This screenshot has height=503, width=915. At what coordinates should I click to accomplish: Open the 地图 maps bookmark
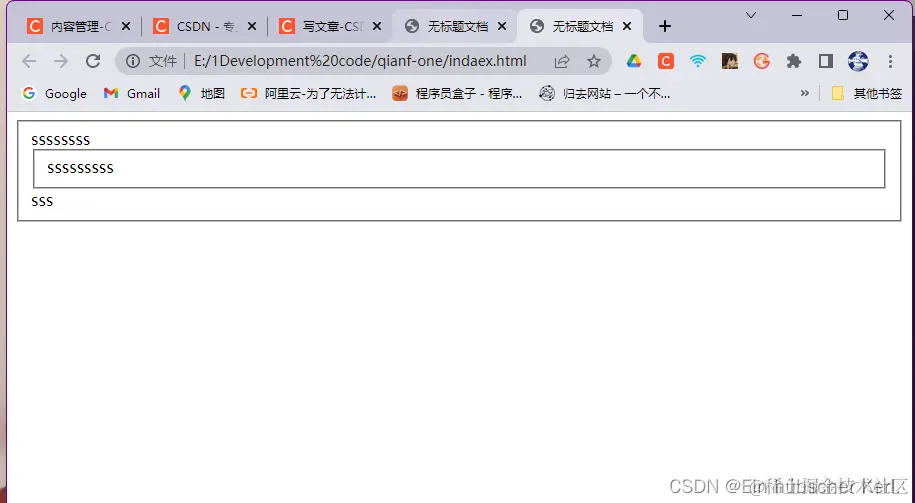tap(202, 93)
